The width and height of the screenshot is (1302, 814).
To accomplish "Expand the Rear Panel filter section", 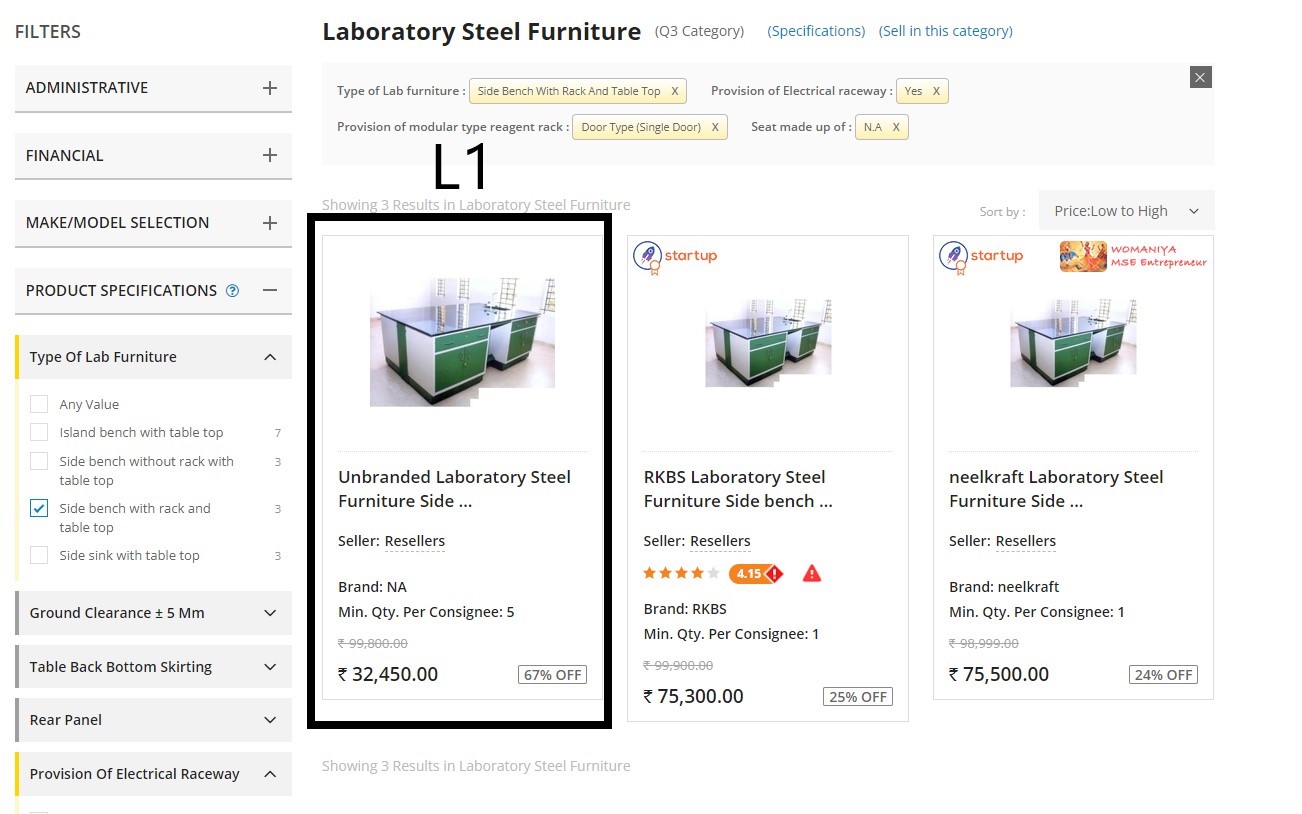I will [x=270, y=720].
